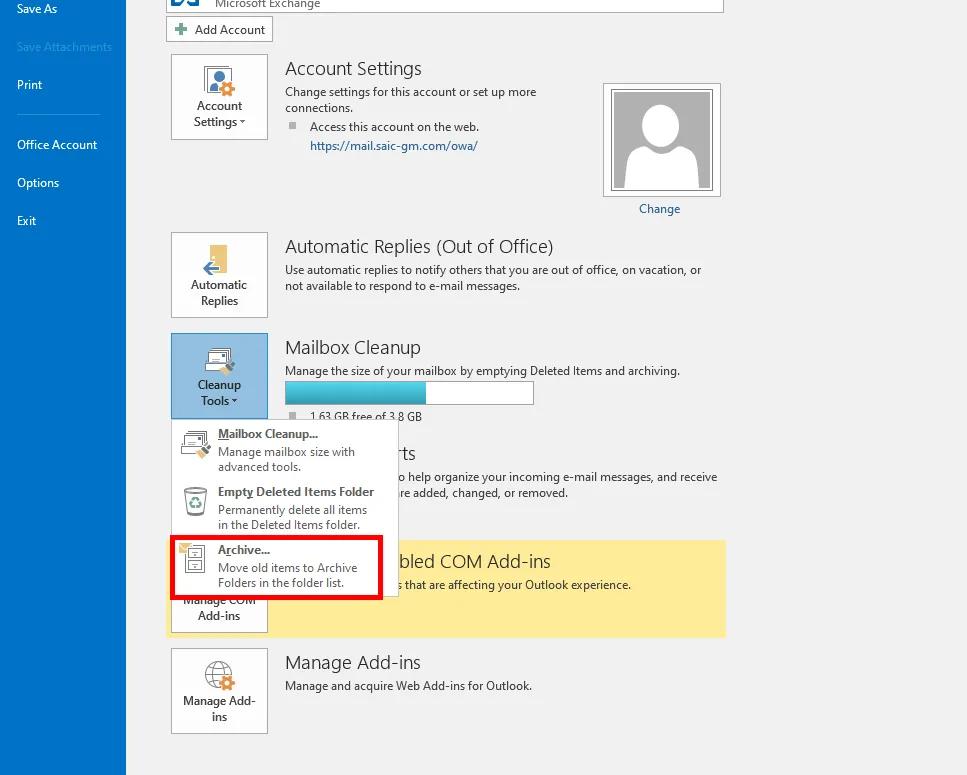
Task: Click the Mailbox Cleanup section heading
Action: click(353, 348)
